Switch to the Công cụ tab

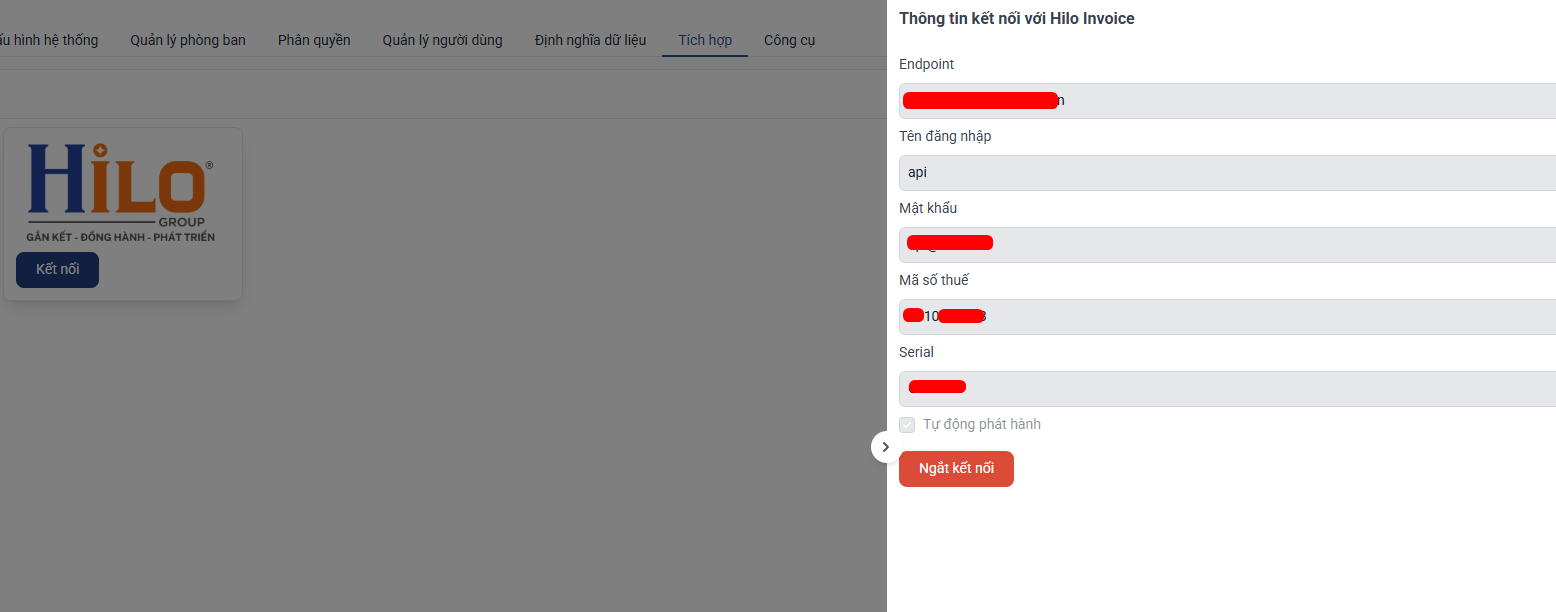click(x=790, y=40)
